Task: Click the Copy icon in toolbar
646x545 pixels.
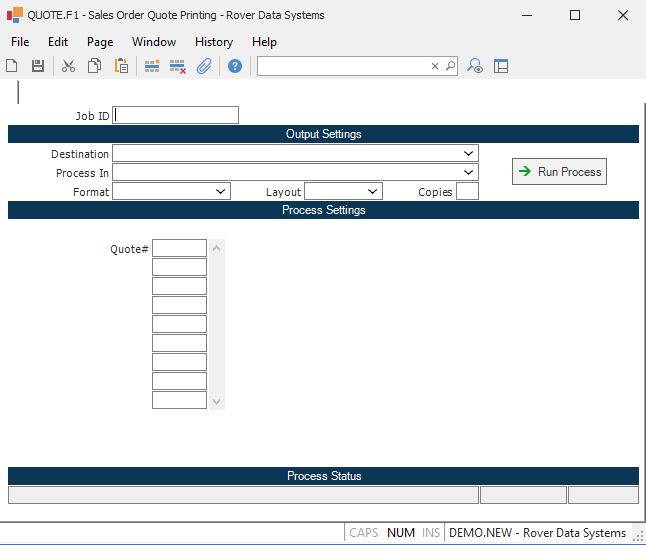Action: pyautogui.click(x=95, y=66)
